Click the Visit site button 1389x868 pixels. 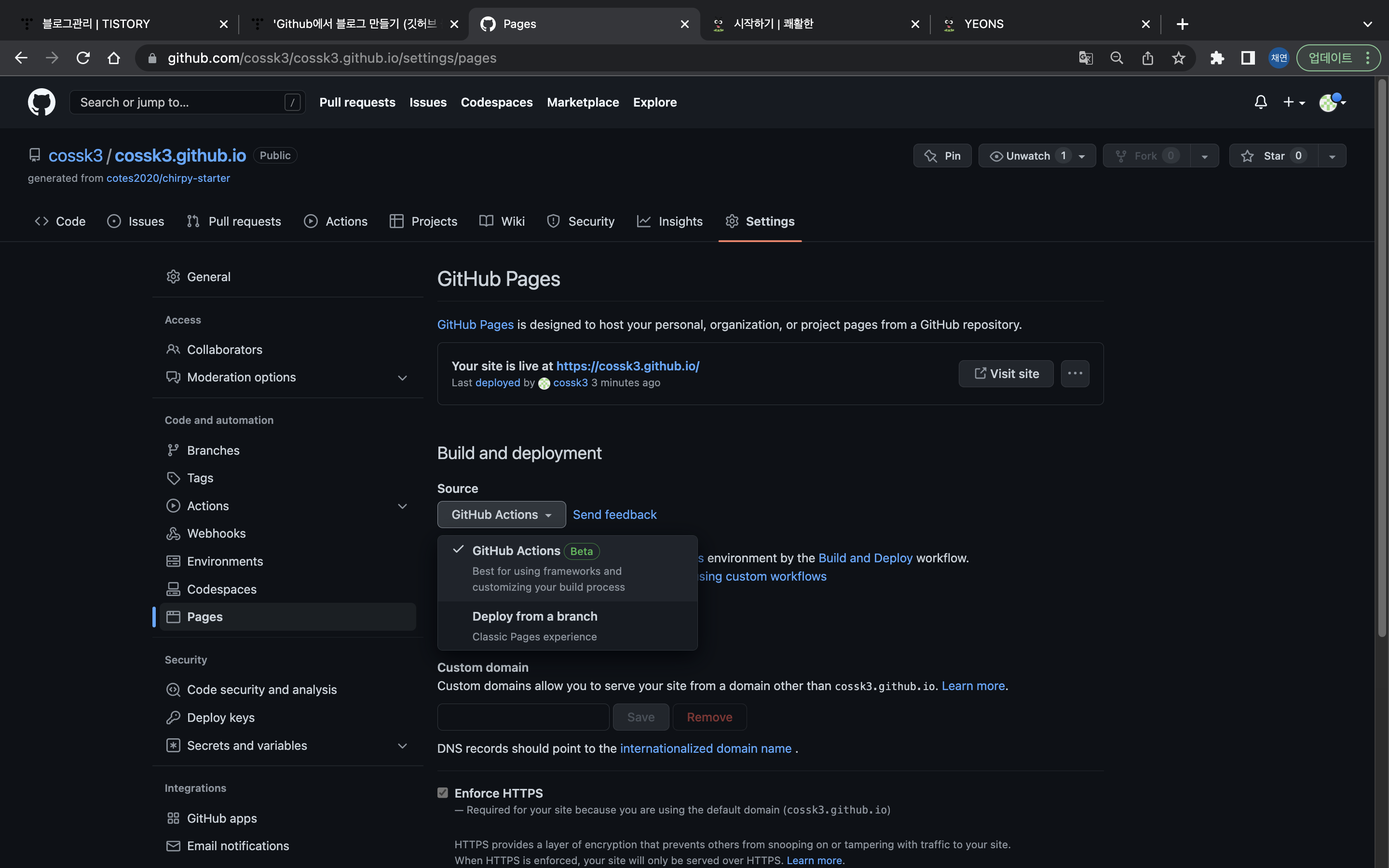coord(1006,374)
